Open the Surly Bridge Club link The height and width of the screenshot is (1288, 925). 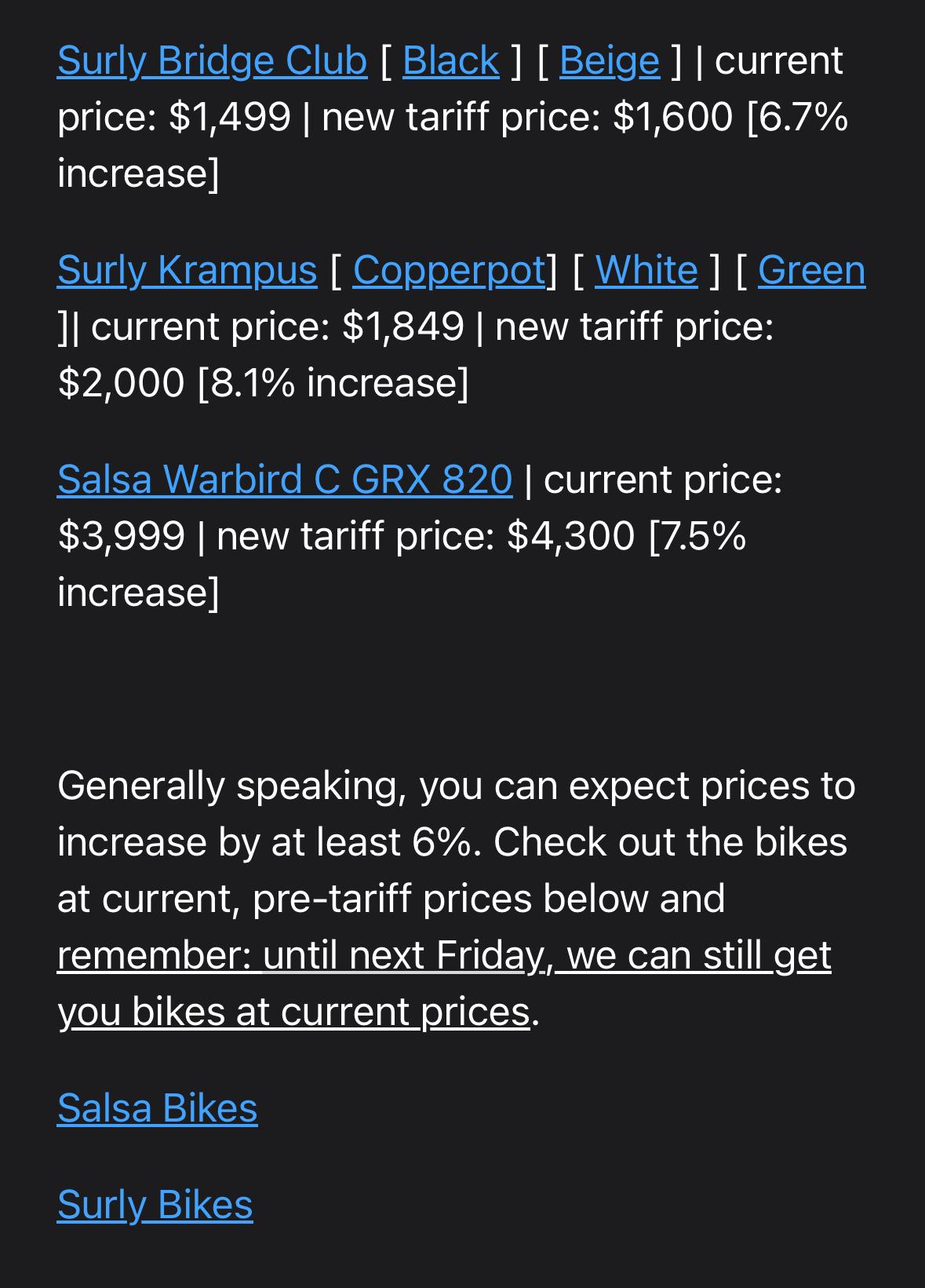coord(212,60)
